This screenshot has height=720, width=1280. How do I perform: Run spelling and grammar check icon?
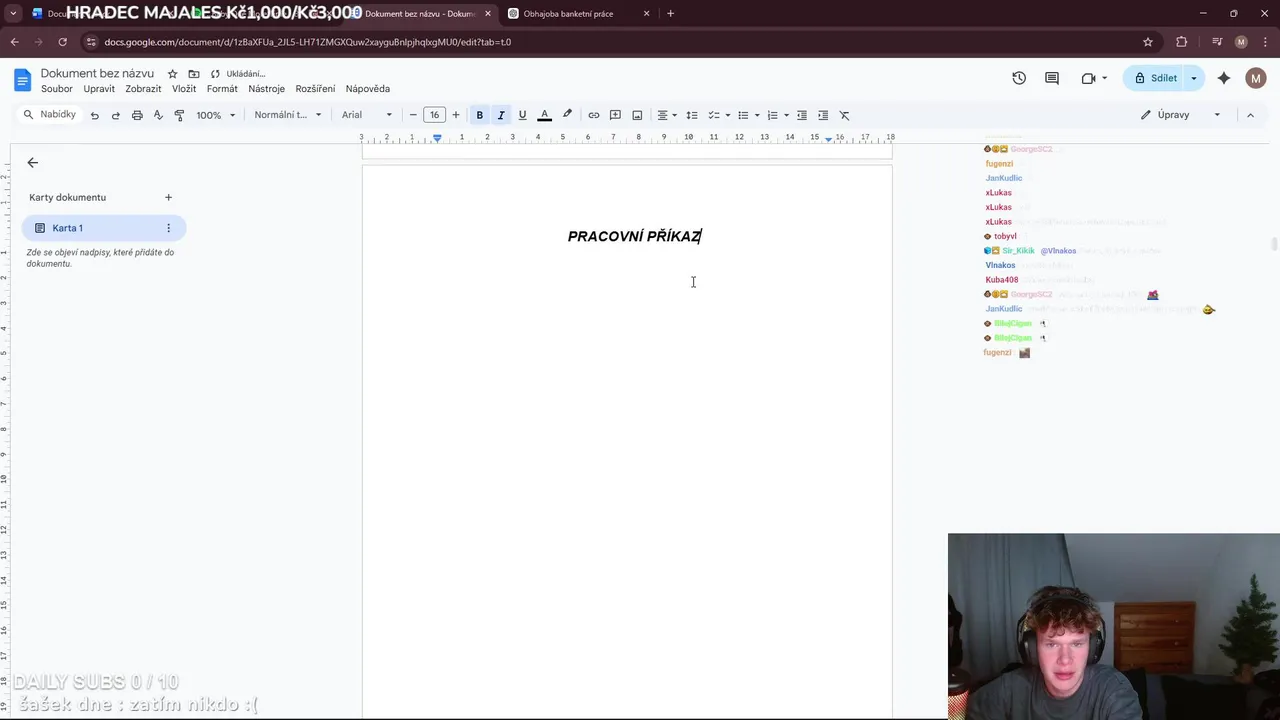(x=158, y=115)
